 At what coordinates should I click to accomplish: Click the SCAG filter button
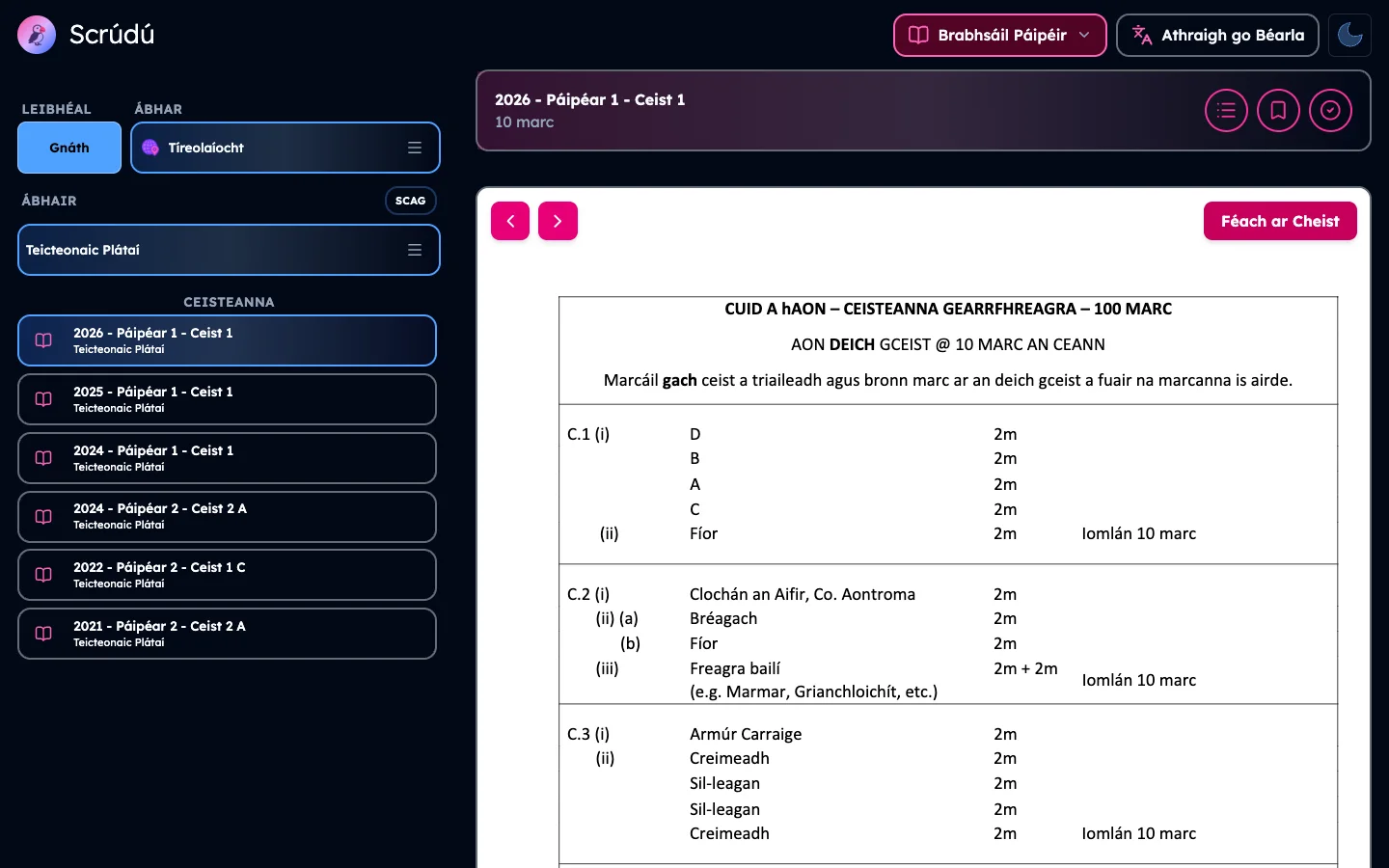coord(411,201)
